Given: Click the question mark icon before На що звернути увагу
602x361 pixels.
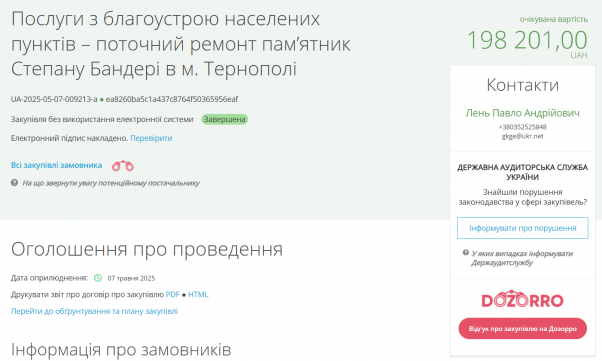Looking at the screenshot, I should coord(15,183).
